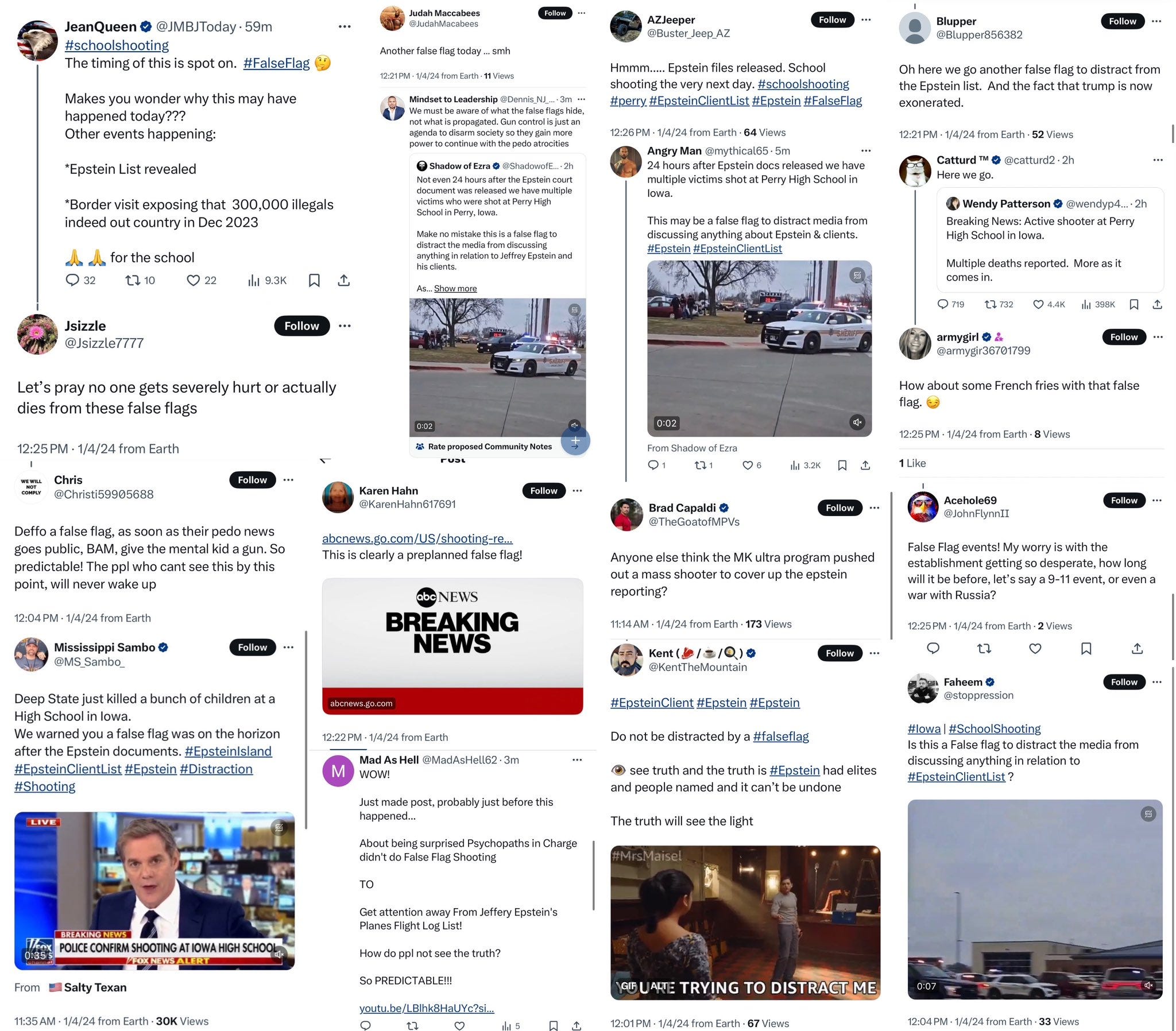This screenshot has height=1031, width=1176.
Task: Share JeanQueen's post via upload icon
Action: click(x=343, y=280)
